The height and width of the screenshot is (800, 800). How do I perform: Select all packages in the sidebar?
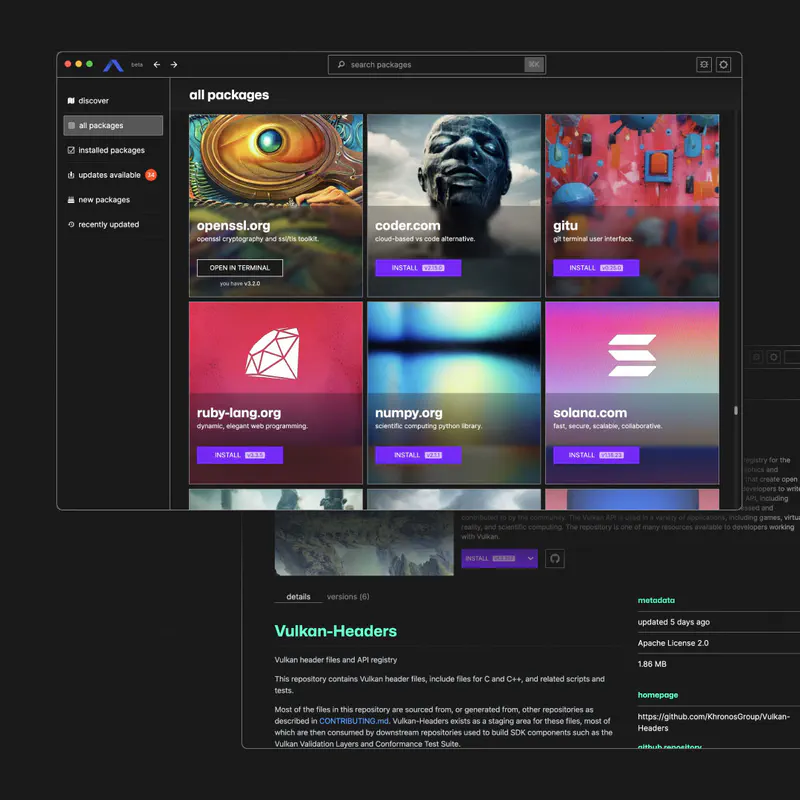coord(113,126)
